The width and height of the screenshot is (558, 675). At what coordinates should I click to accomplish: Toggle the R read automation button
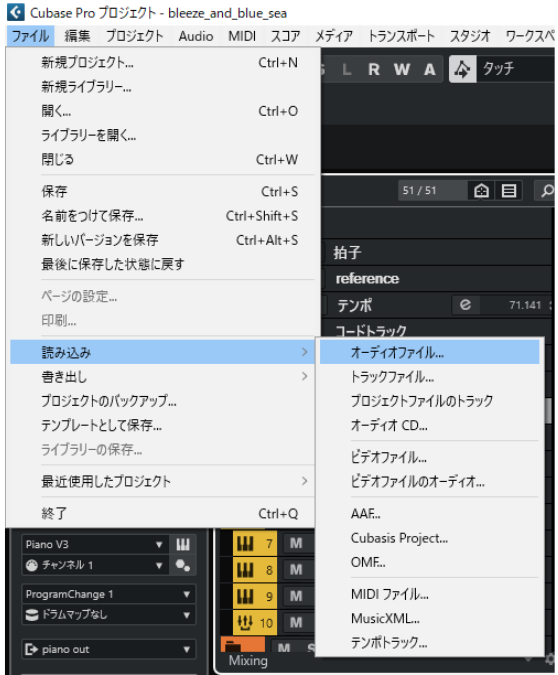374,69
